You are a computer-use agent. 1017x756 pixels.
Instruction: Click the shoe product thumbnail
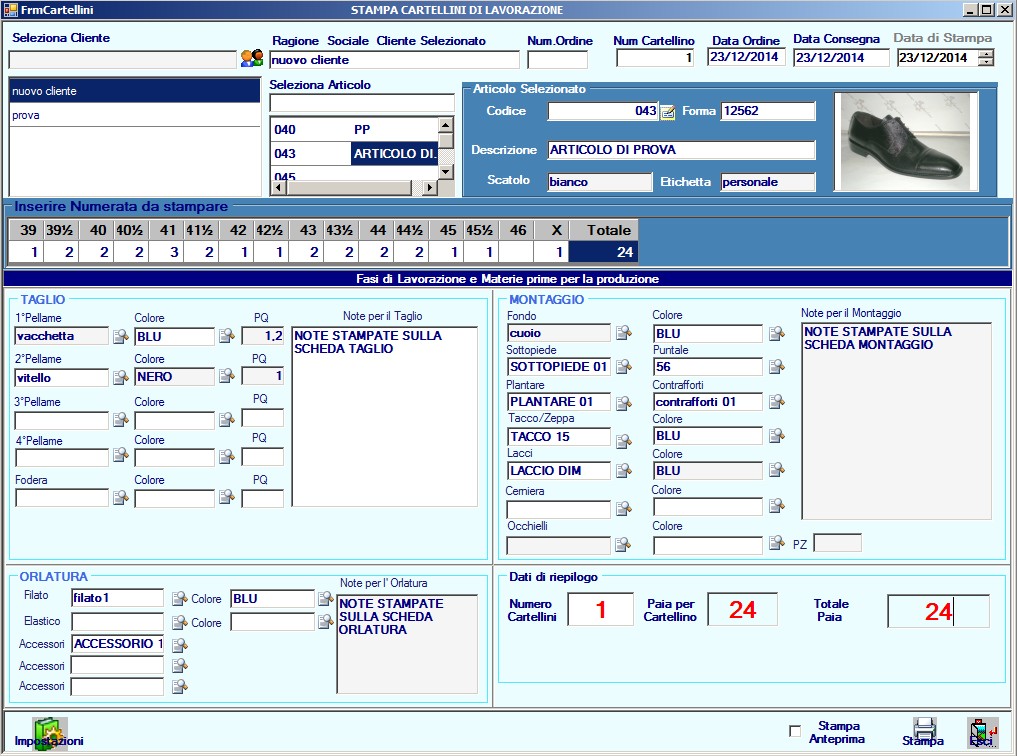click(905, 141)
